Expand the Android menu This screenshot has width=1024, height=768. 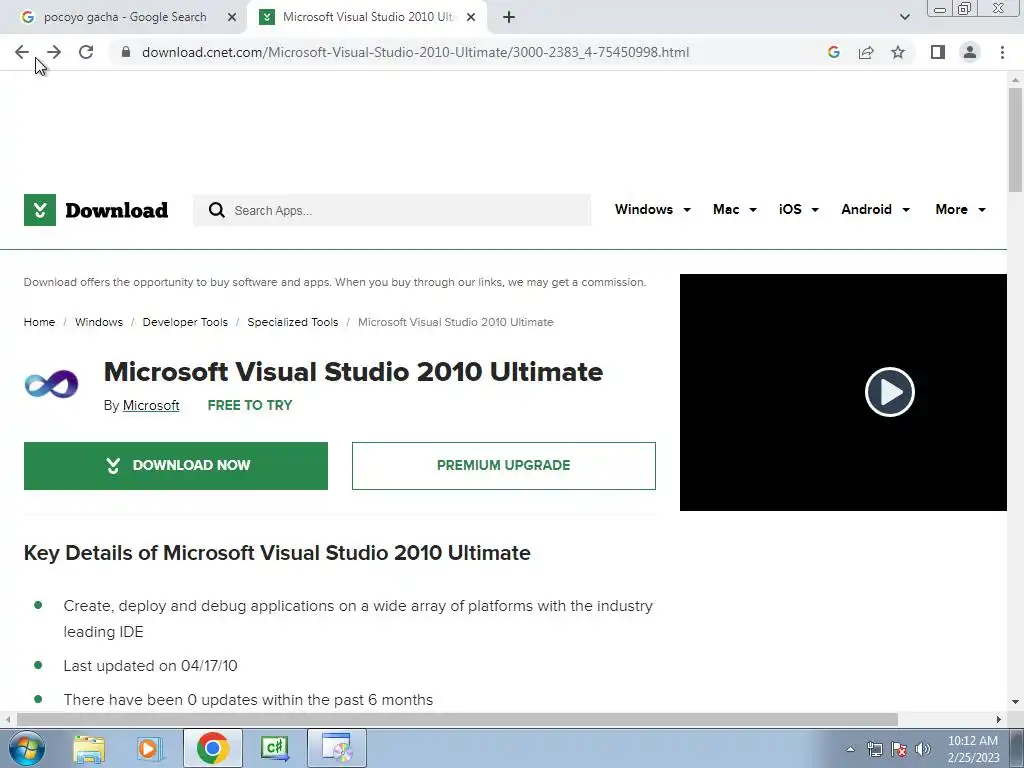click(x=875, y=210)
